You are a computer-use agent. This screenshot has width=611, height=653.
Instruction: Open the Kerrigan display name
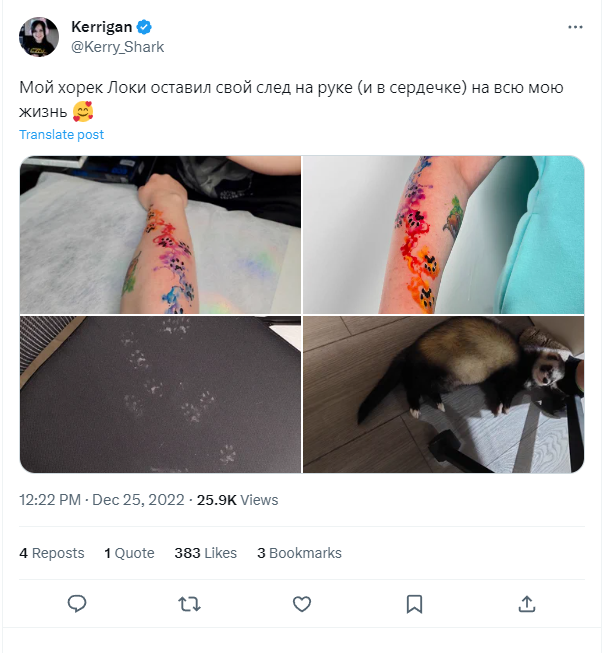pyautogui.click(x=101, y=27)
